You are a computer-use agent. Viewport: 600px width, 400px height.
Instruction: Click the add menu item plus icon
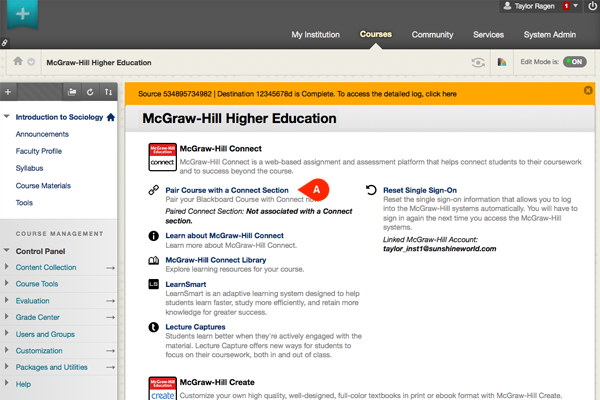click(x=8, y=92)
